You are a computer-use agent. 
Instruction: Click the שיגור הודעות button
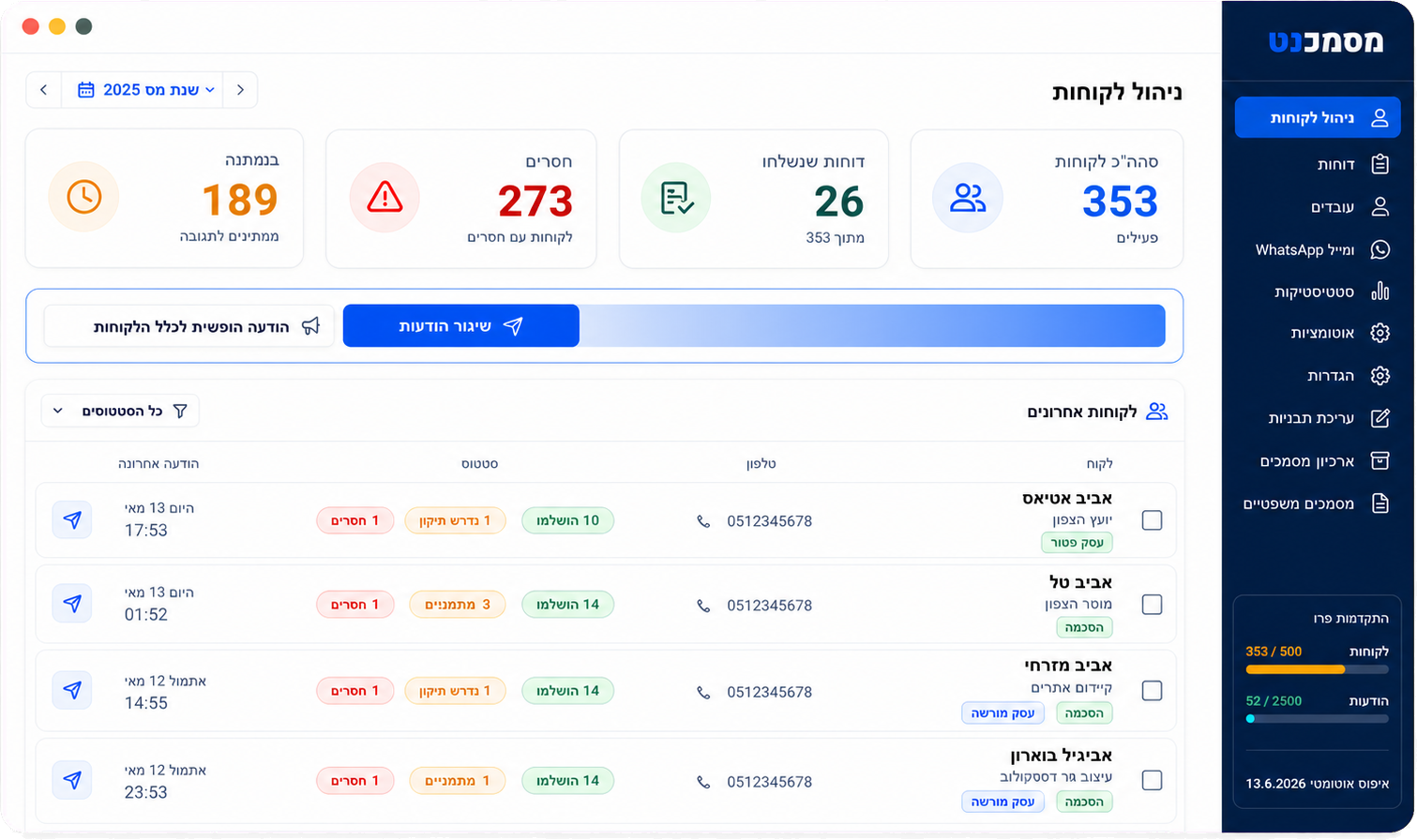[x=460, y=325]
